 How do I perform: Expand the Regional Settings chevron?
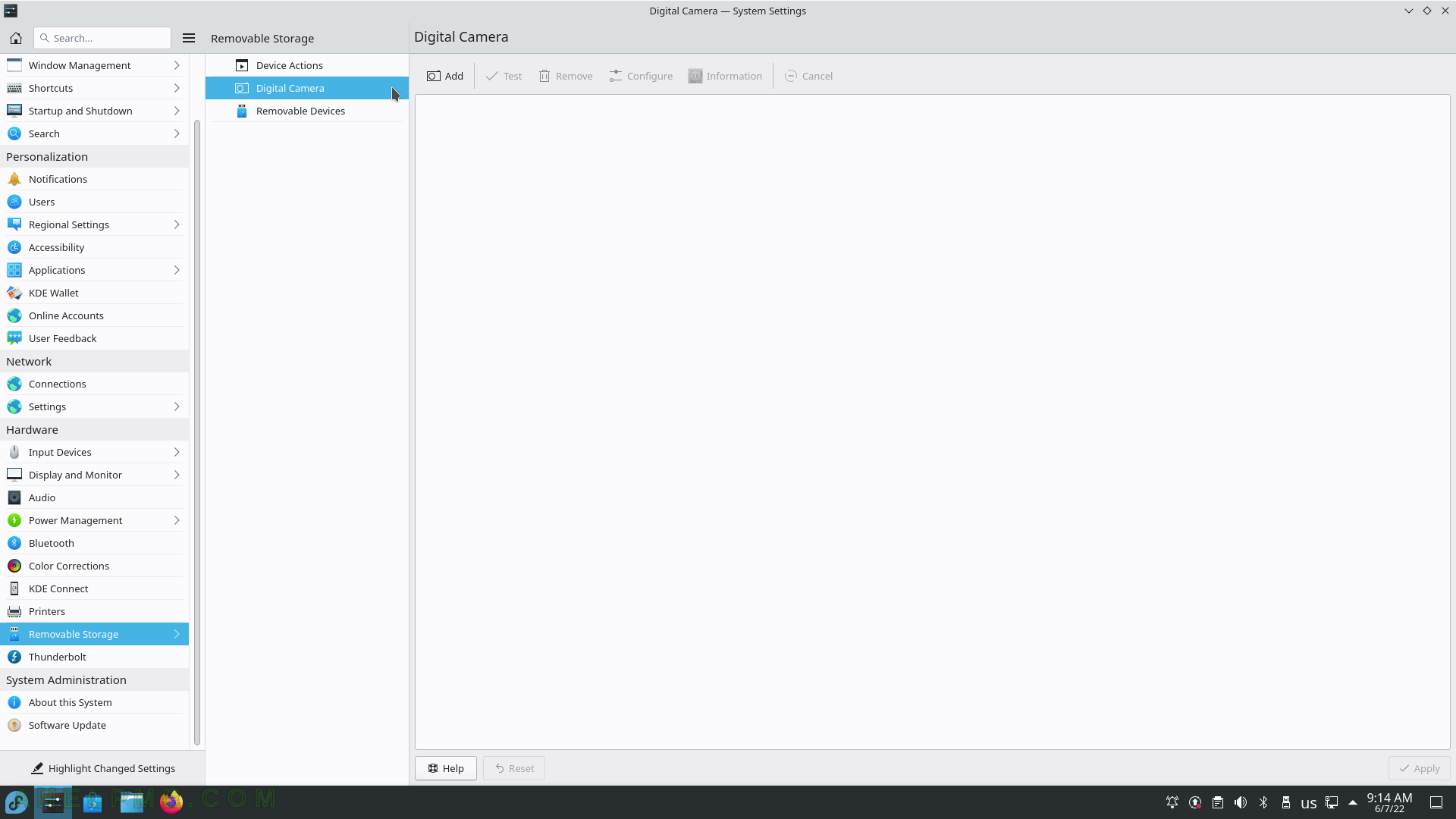click(177, 224)
